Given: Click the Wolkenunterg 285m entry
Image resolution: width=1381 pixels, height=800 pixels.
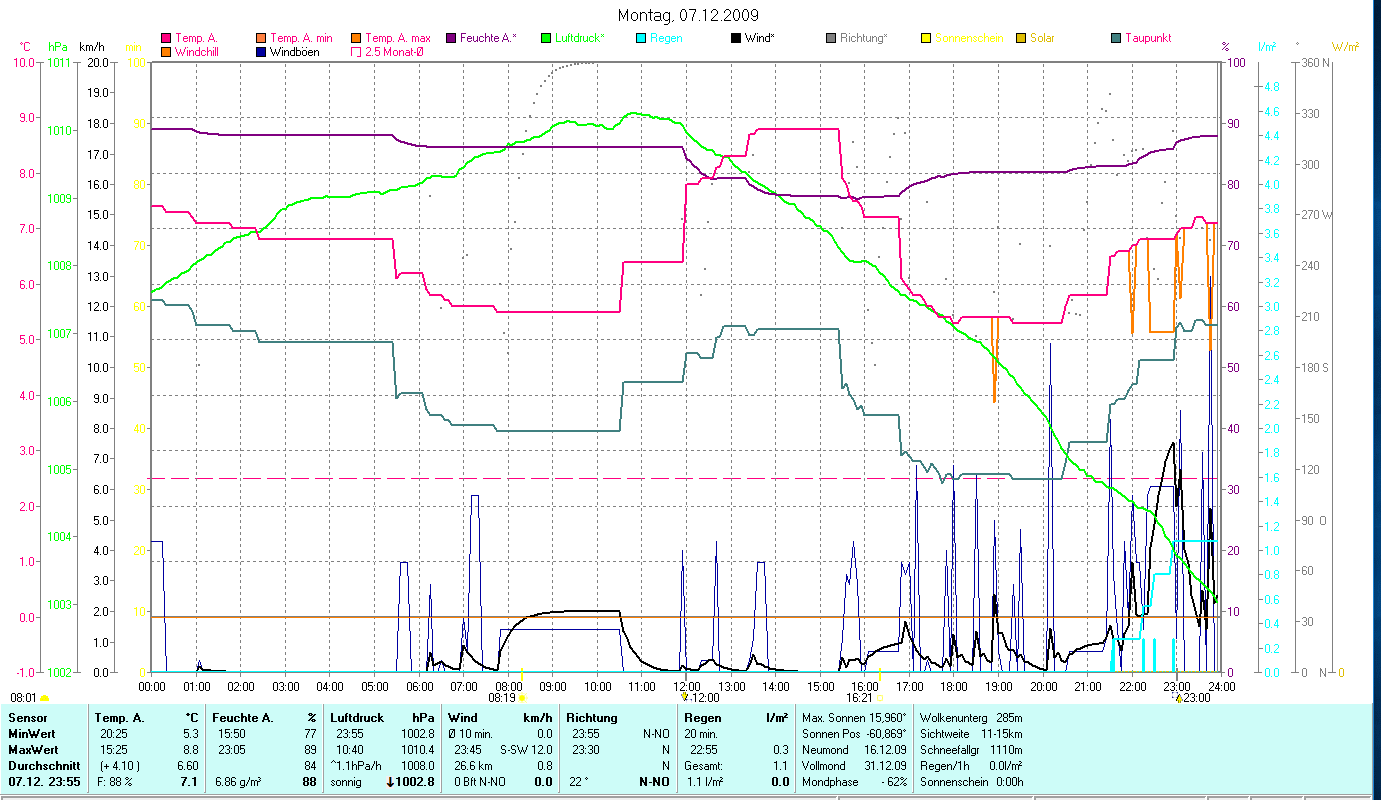Looking at the screenshot, I should coord(970,718).
